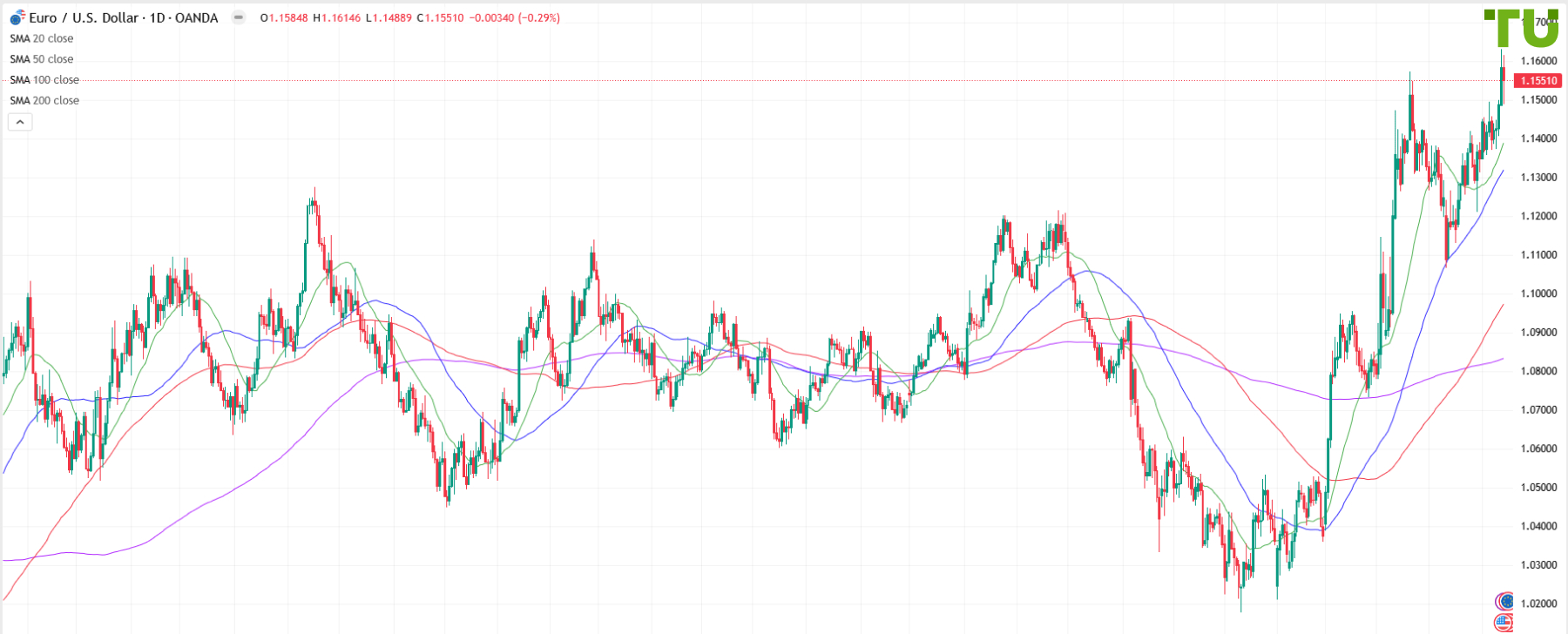Image resolution: width=1568 pixels, height=634 pixels.
Task: Click the open value O1.15848
Action: [x=284, y=17]
